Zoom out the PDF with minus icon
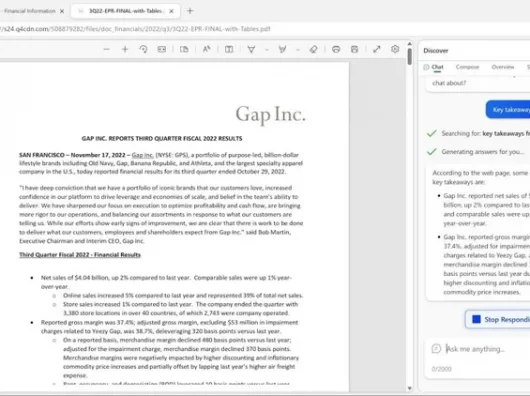 coord(106,49)
